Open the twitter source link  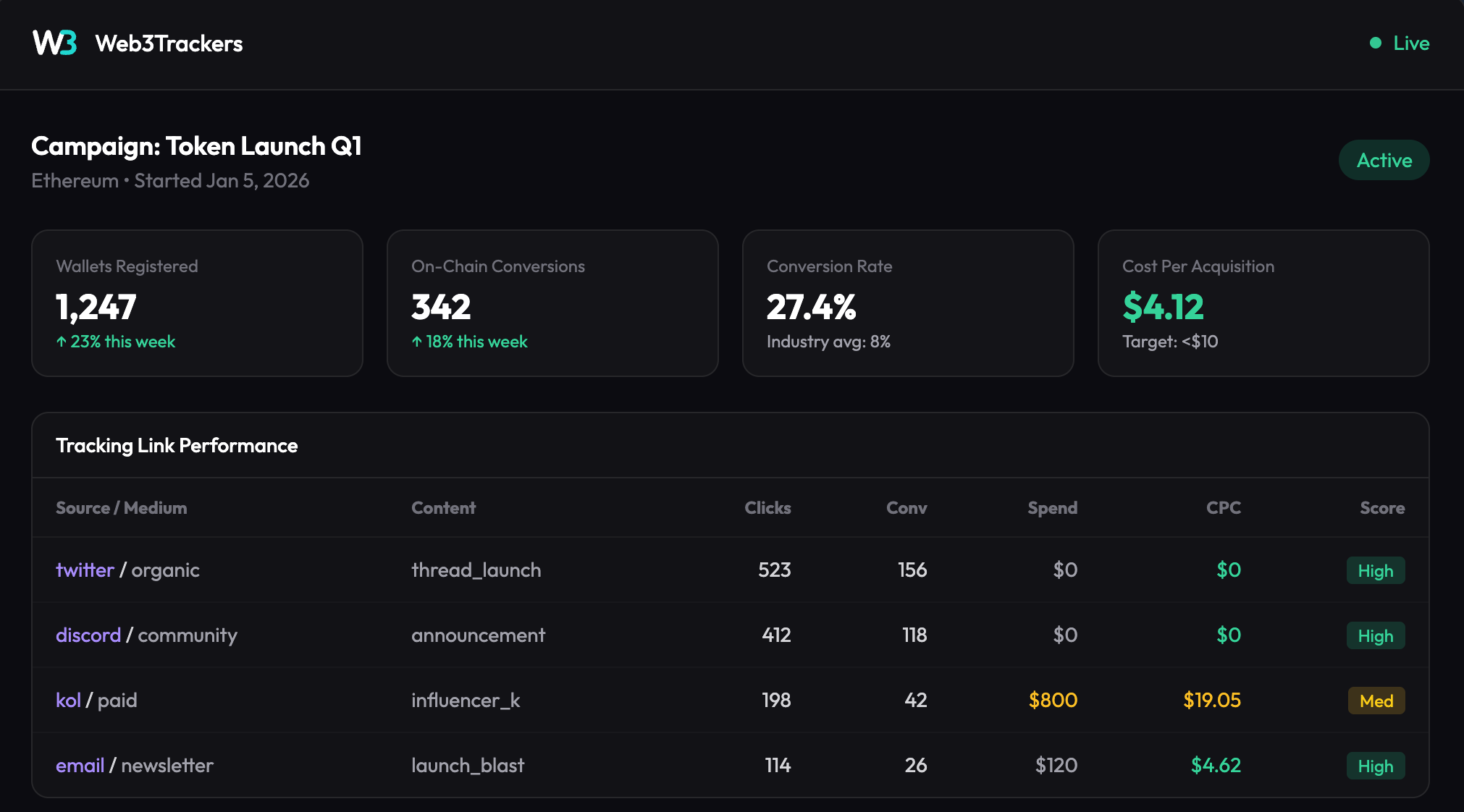click(85, 570)
